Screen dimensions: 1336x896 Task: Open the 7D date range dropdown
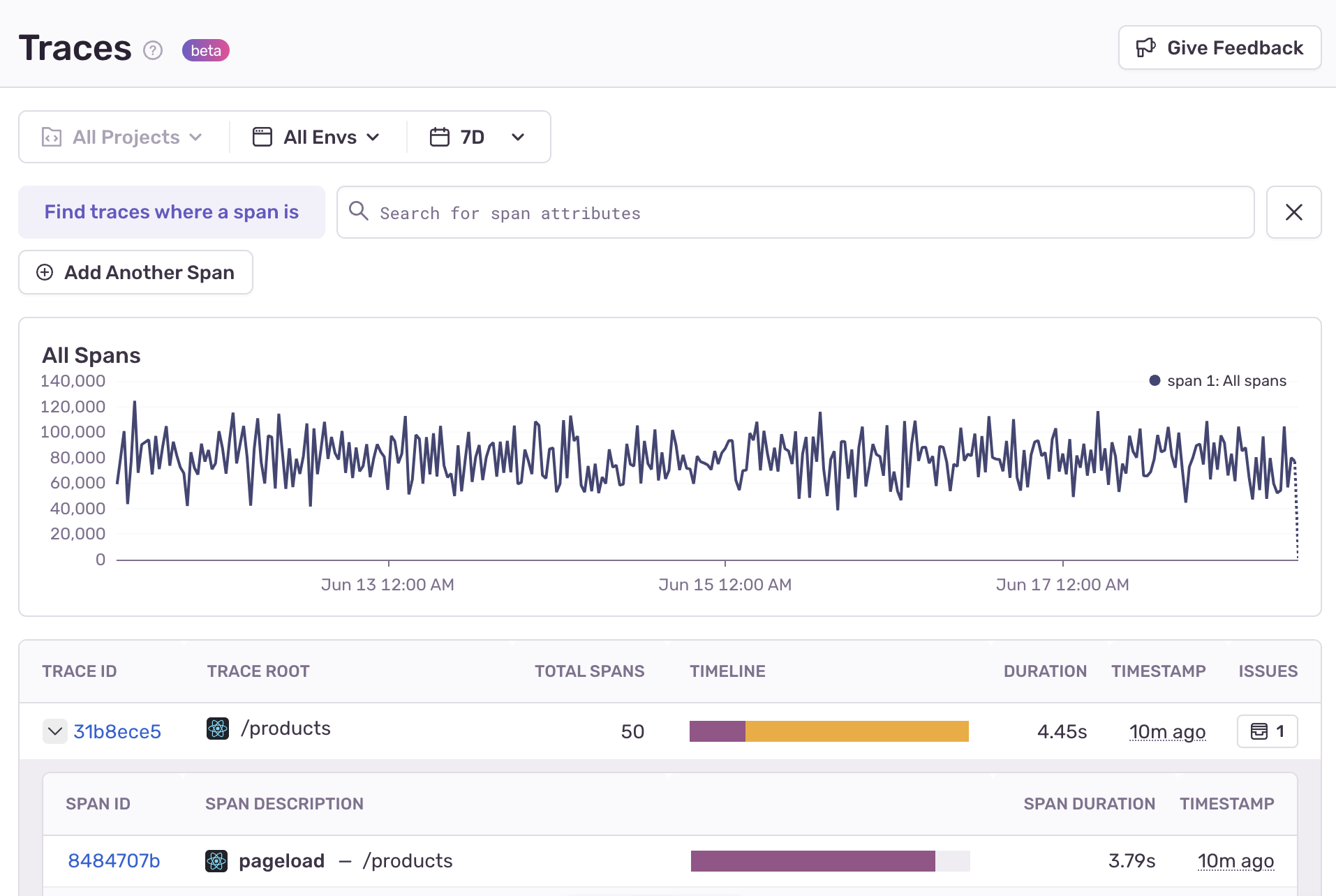tap(478, 137)
